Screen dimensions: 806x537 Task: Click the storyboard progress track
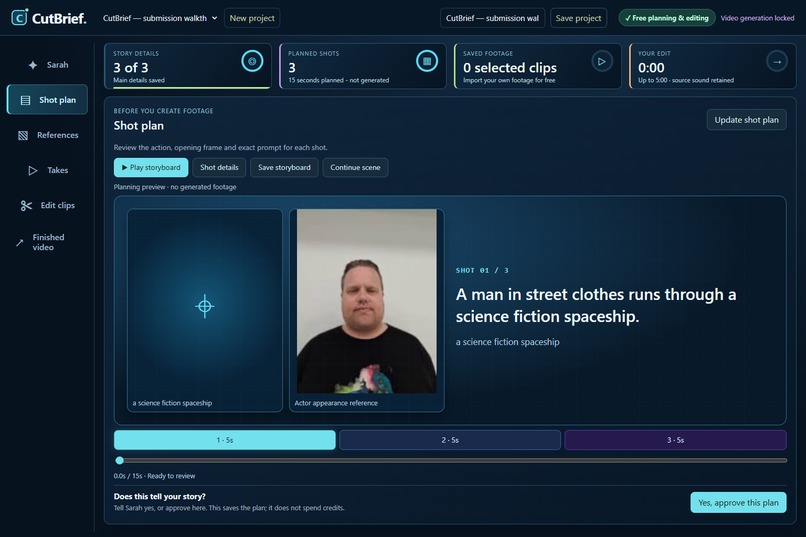[x=450, y=460]
